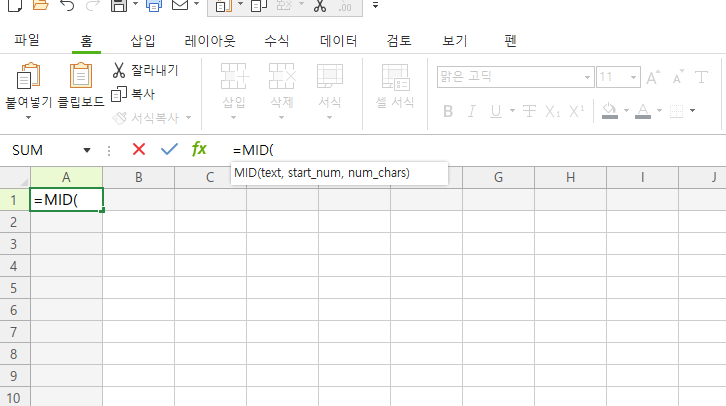Click the select-all corner of the grid
Image resolution: width=726 pixels, height=406 pixels.
click(15, 177)
